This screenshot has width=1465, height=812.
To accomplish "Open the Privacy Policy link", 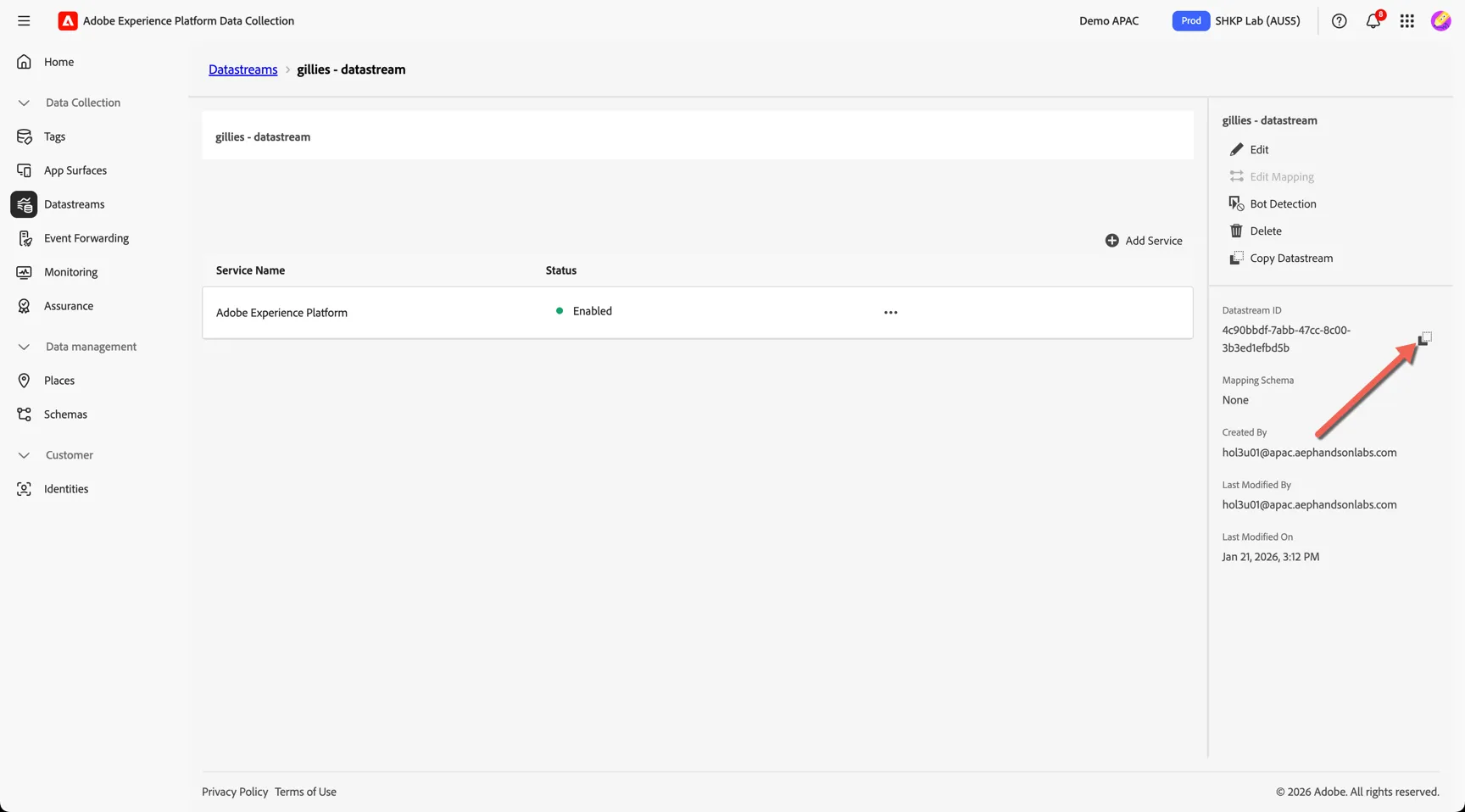I will [235, 792].
